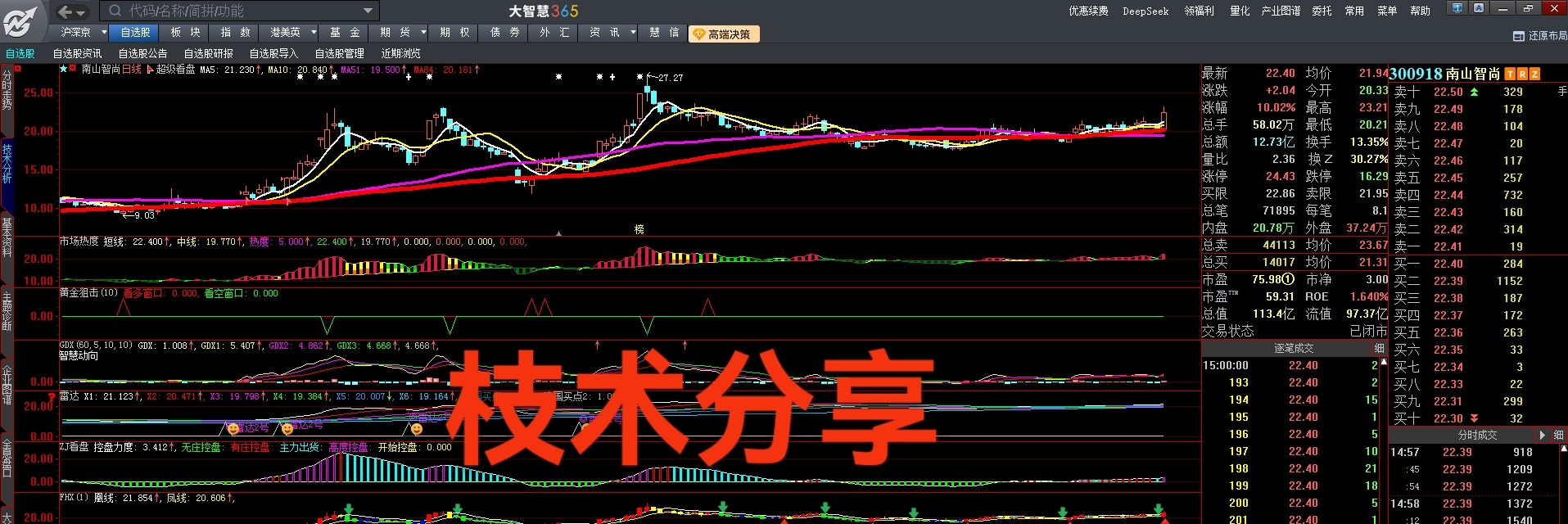The height and width of the screenshot is (524, 1568).
Task: Open the 帮助 menu
Action: point(1420,11)
